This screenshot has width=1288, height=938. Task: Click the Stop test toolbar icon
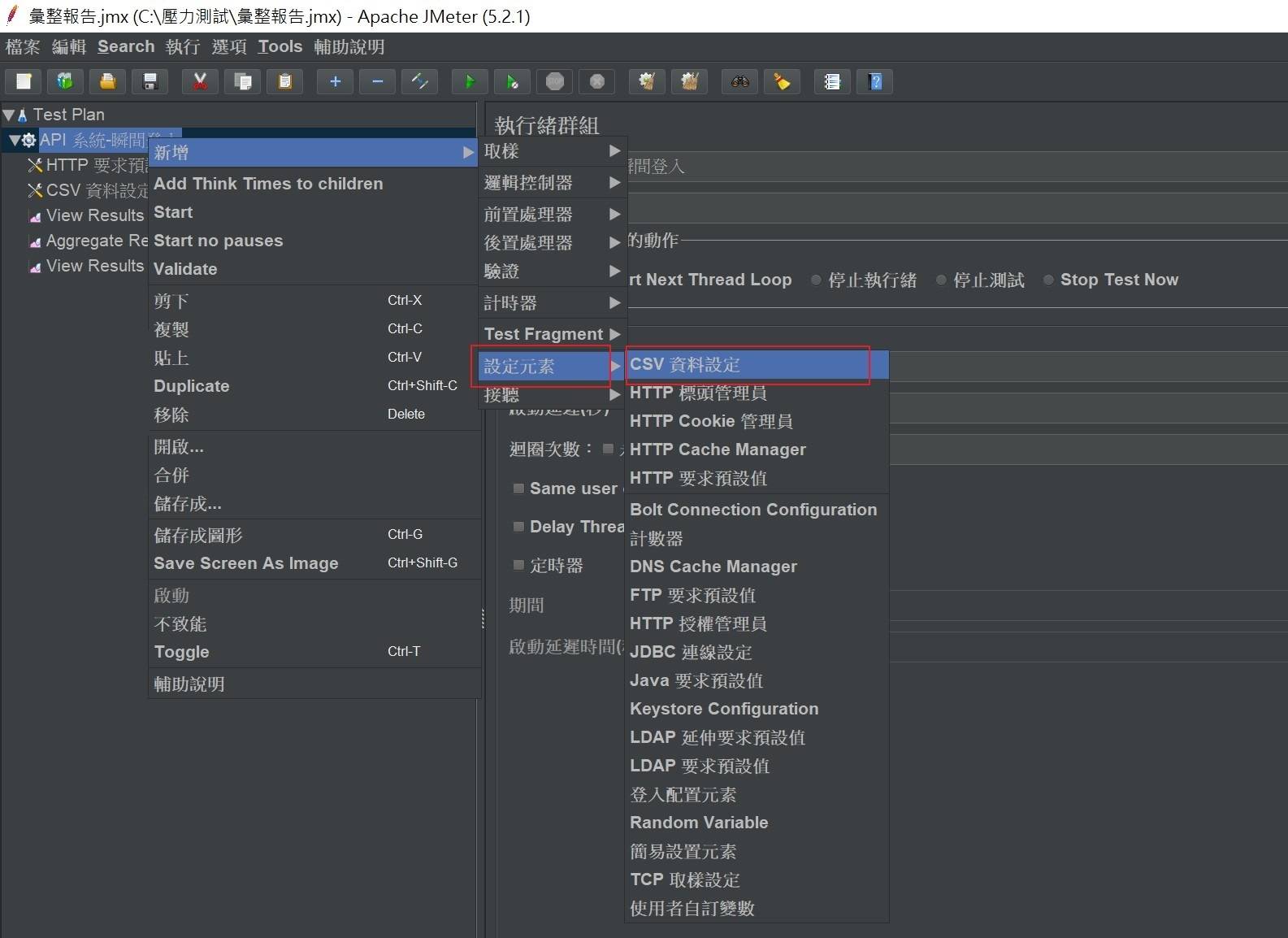pyautogui.click(x=555, y=81)
